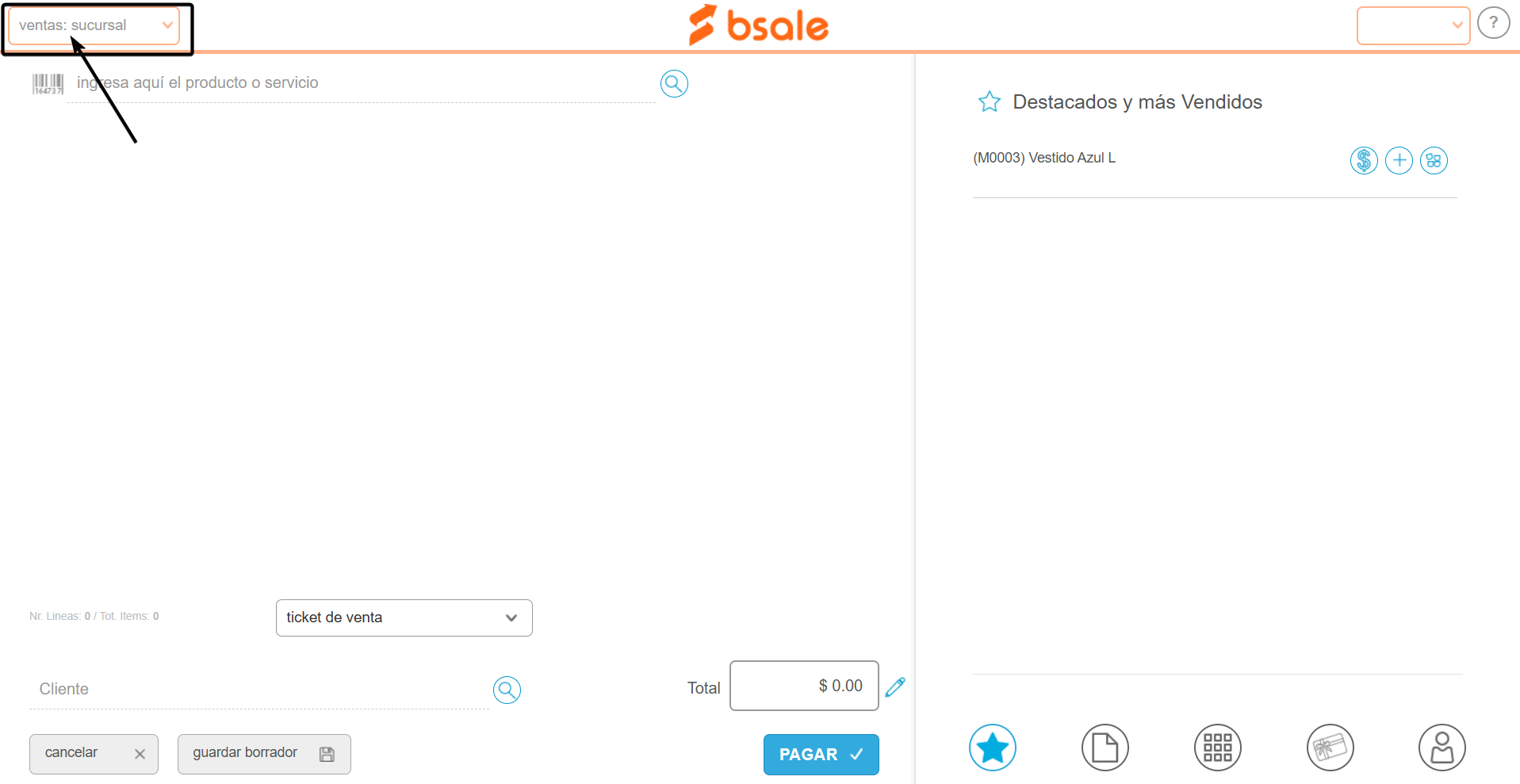Expand the empty top-right dropdown
Viewport: 1520px width, 784px height.
point(1413,25)
